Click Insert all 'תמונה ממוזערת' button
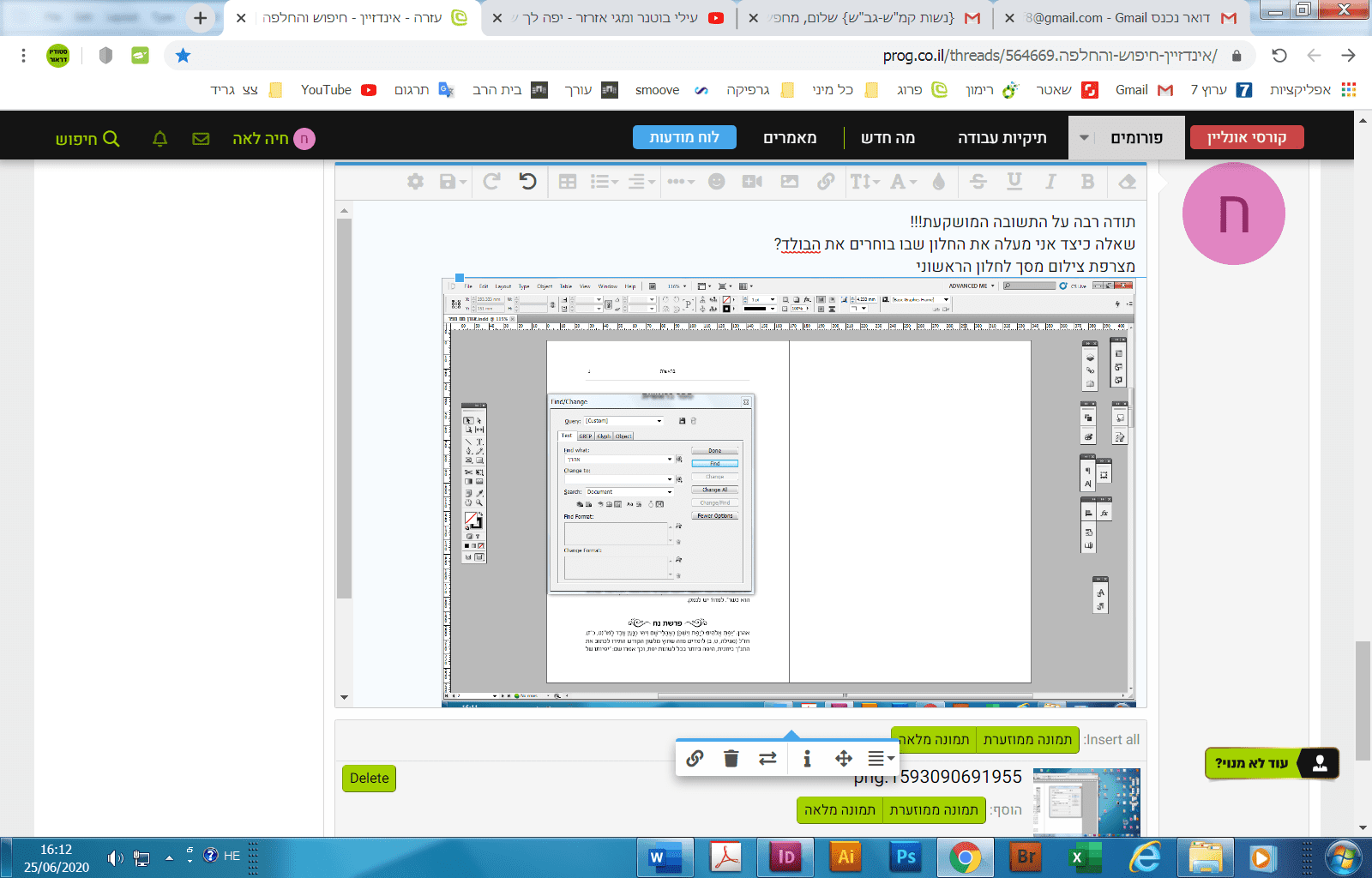 (1027, 739)
